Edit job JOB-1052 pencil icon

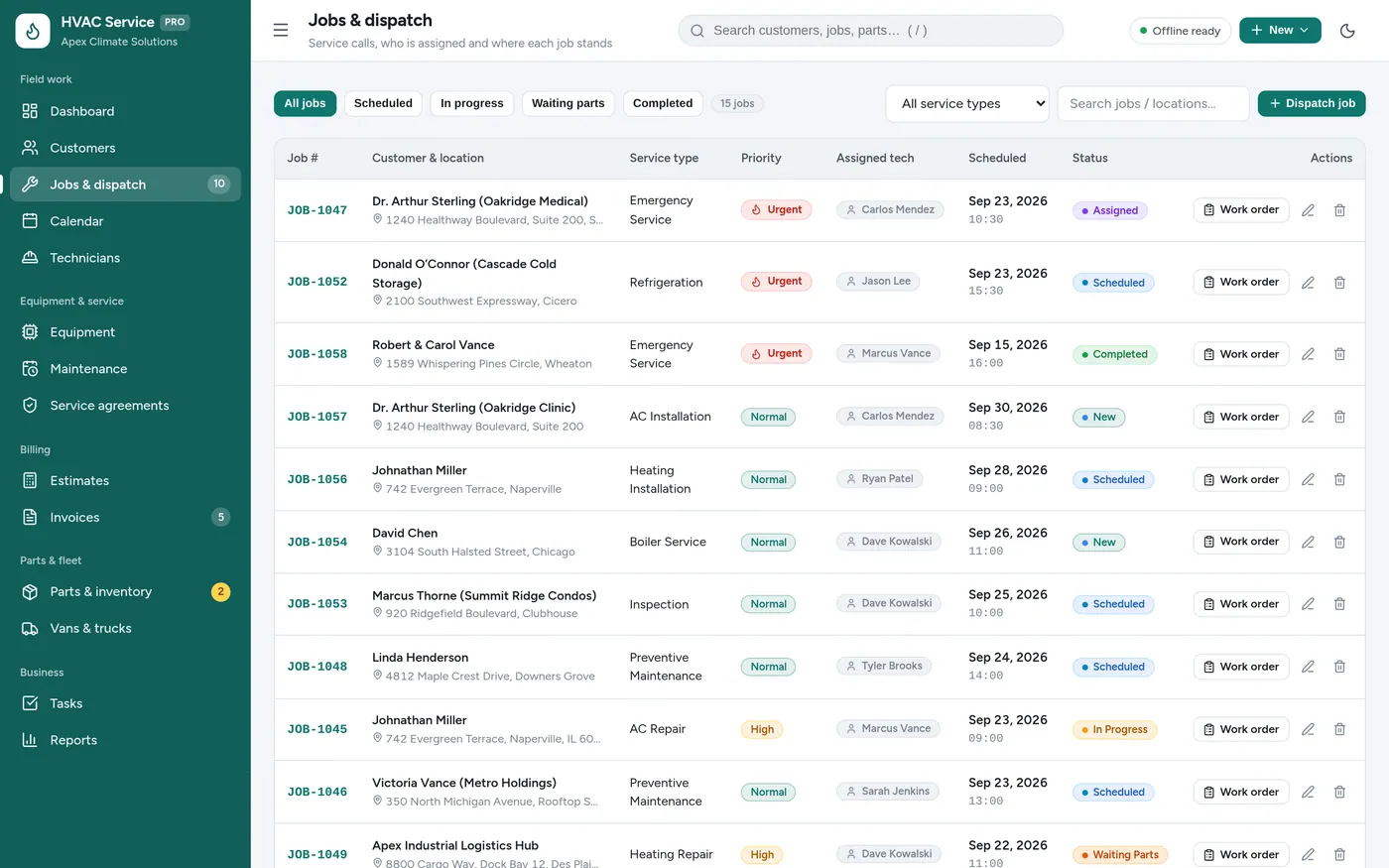pyautogui.click(x=1308, y=283)
